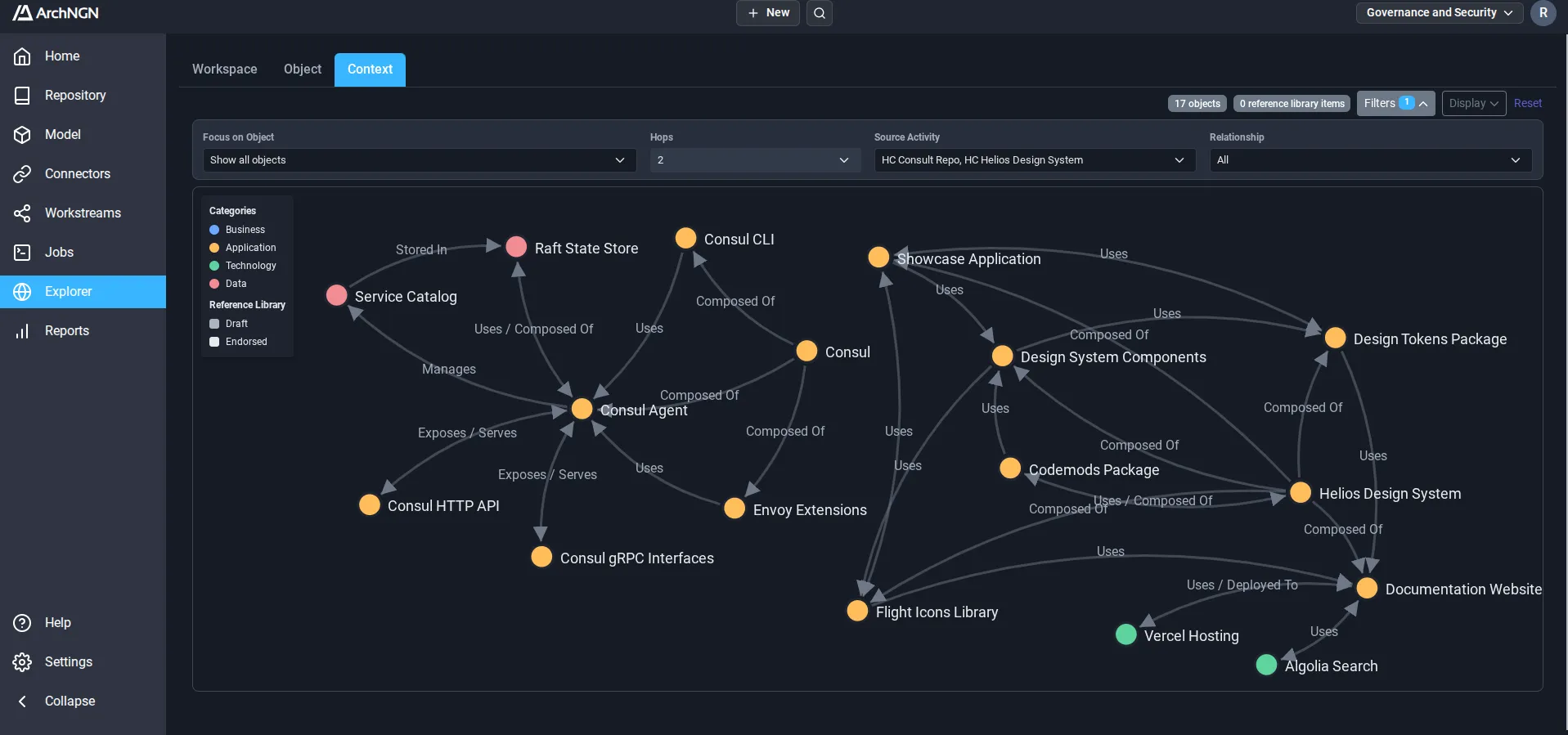Select the Documentation Website node

click(1367, 588)
